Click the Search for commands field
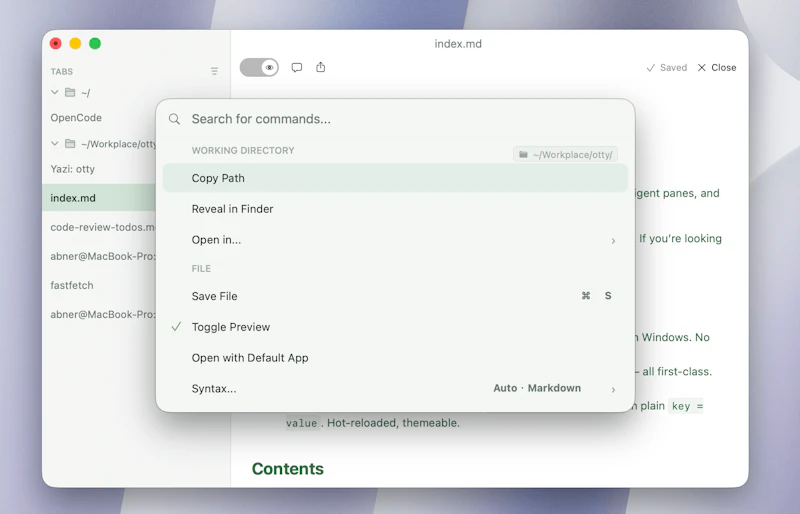 (395, 119)
